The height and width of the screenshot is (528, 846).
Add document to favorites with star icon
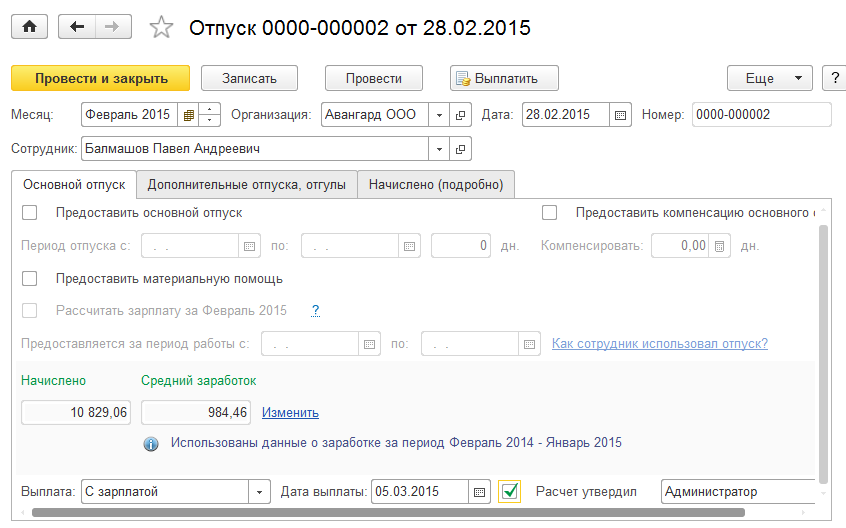tap(161, 28)
